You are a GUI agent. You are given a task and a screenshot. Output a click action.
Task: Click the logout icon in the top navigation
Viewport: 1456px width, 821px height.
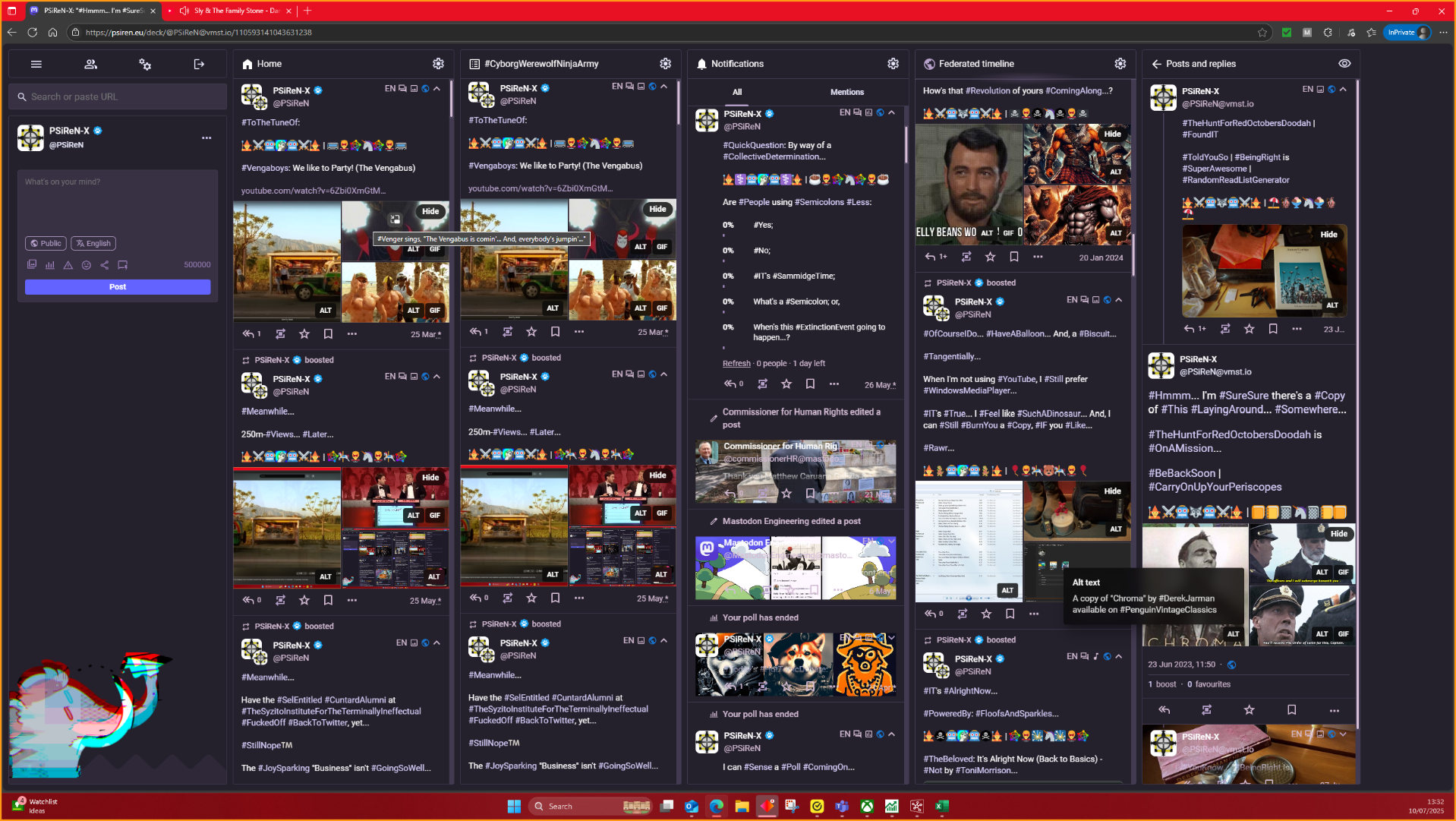pyautogui.click(x=199, y=65)
